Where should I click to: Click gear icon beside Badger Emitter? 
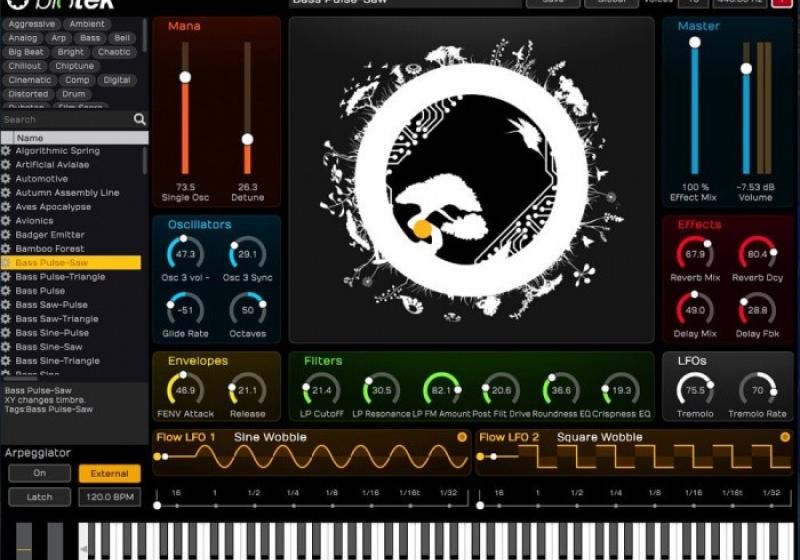pos(6,235)
